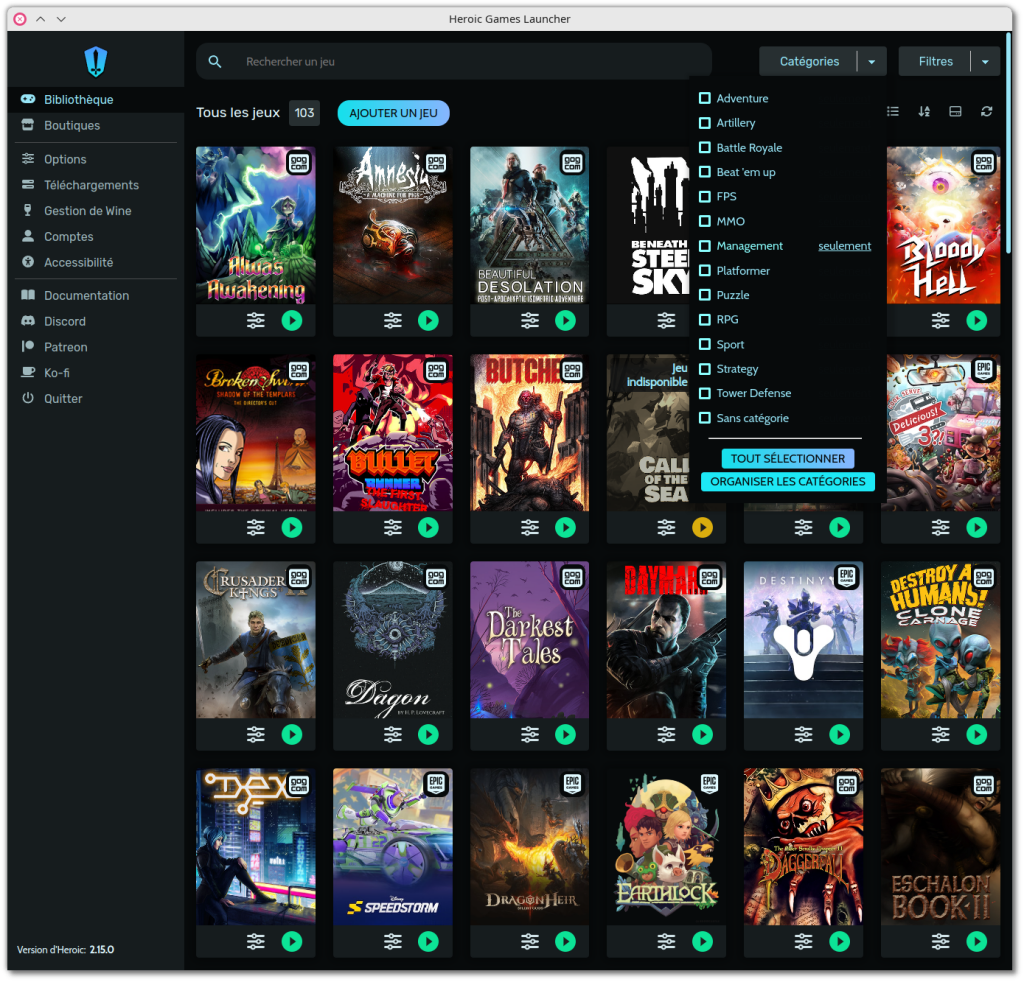Image resolution: width=1024 pixels, height=982 pixels.
Task: Open Bibliothèque in the sidebar
Action: click(x=96, y=100)
